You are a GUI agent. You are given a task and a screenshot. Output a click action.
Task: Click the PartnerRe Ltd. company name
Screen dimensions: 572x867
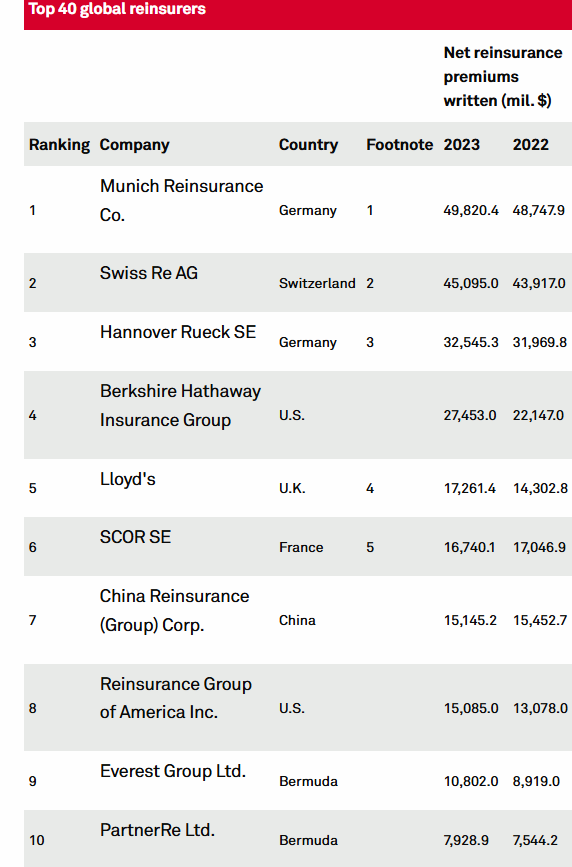157,830
